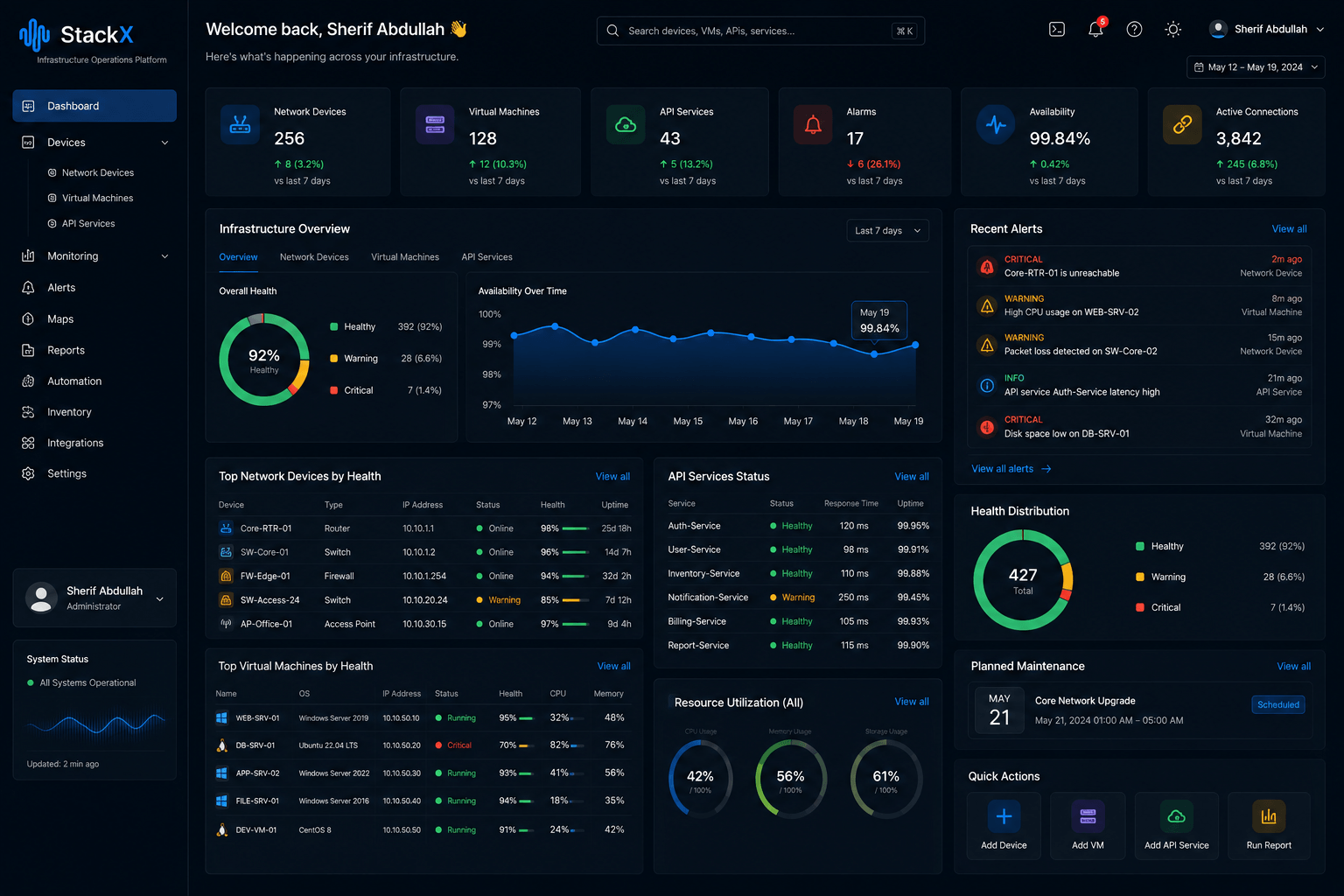Toggle light/dark theme sun icon
The image size is (1344, 896).
(x=1173, y=29)
